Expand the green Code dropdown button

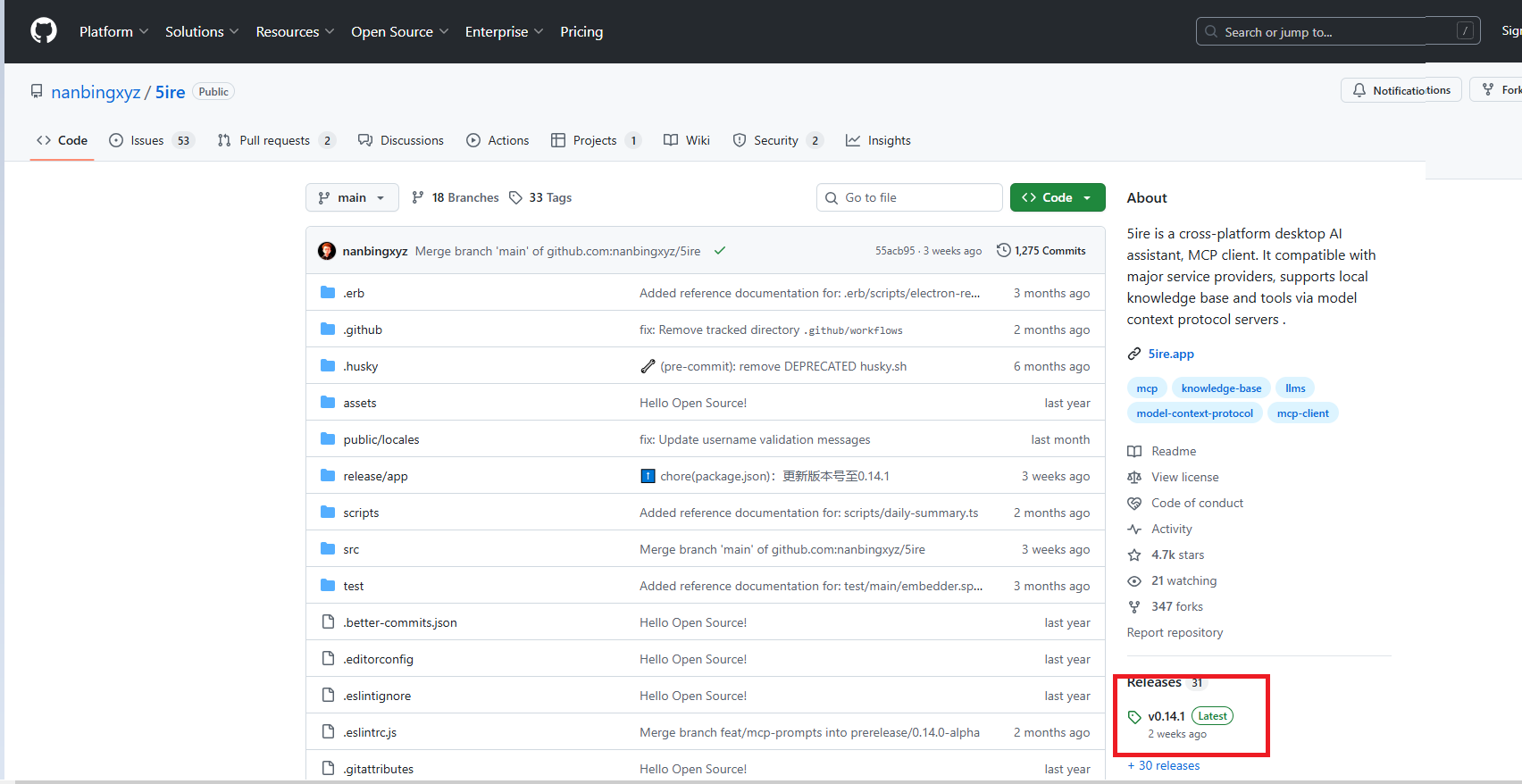pyautogui.click(x=1057, y=197)
